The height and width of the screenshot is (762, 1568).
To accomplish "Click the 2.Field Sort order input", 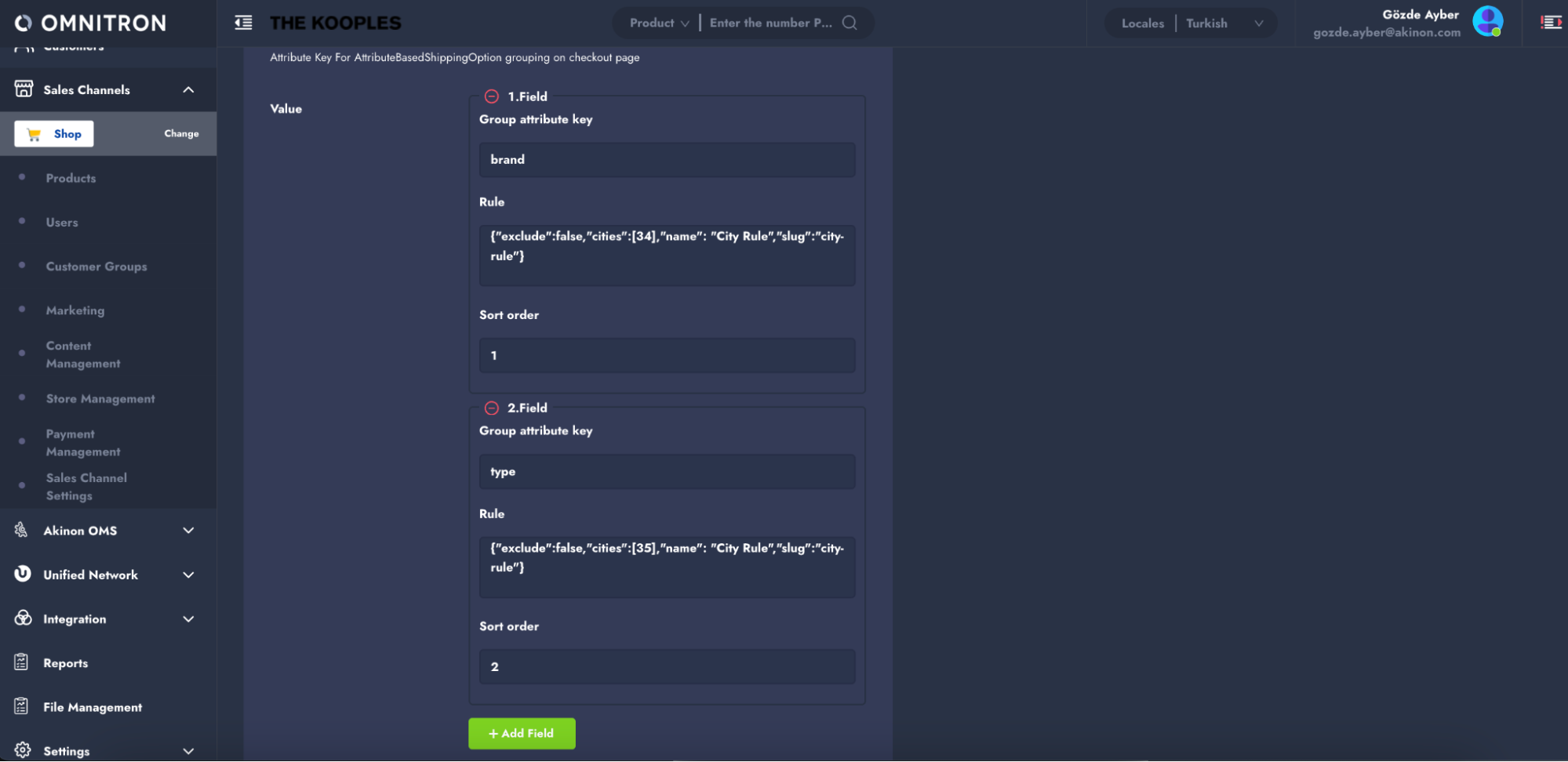I will point(667,666).
